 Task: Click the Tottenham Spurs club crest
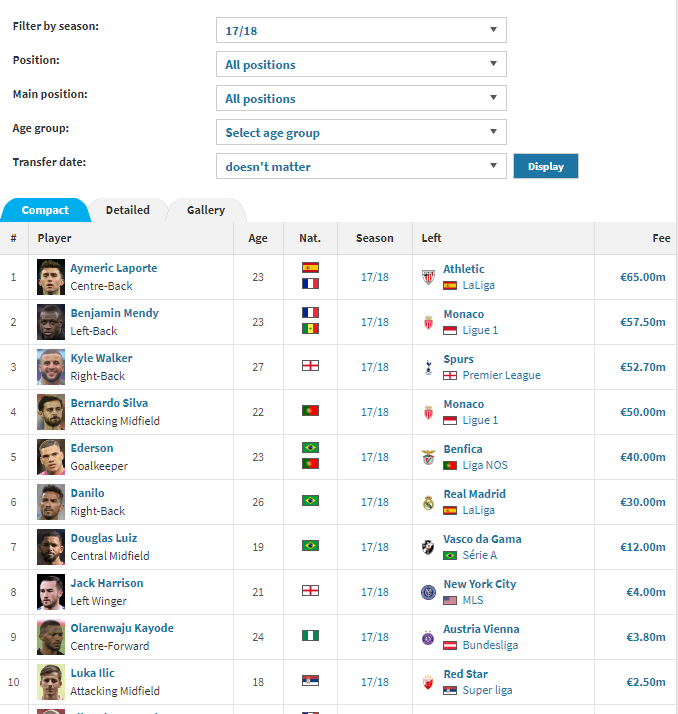(x=428, y=367)
